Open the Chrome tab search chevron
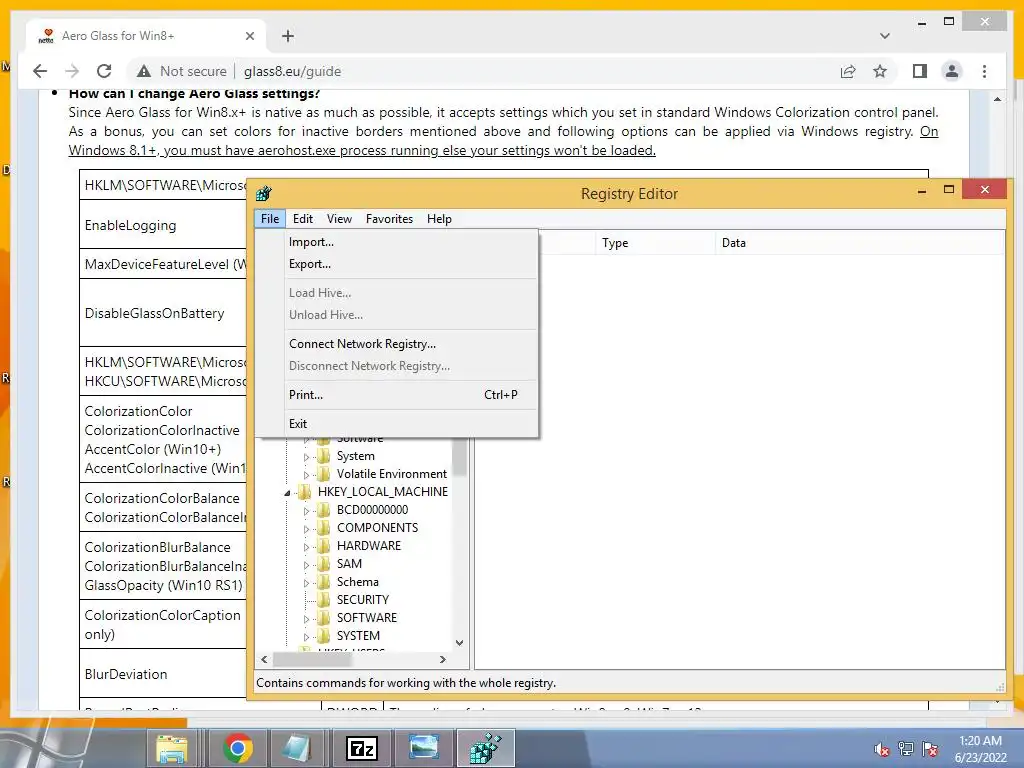 point(885,36)
